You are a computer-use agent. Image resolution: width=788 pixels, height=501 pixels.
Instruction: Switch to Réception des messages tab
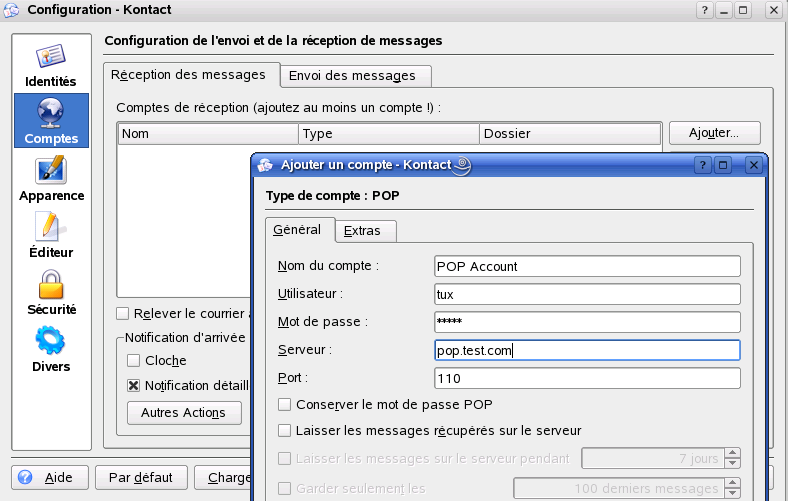click(x=191, y=75)
